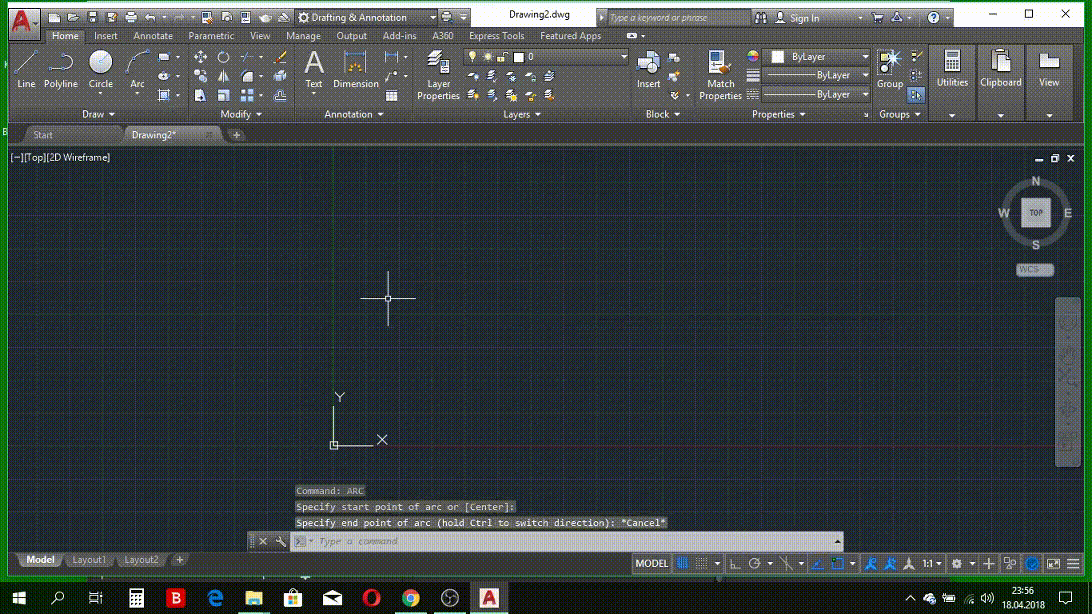Viewport: 1092px width, 614px height.
Task: Click the Customize wrench icon on command line
Action: click(281, 541)
